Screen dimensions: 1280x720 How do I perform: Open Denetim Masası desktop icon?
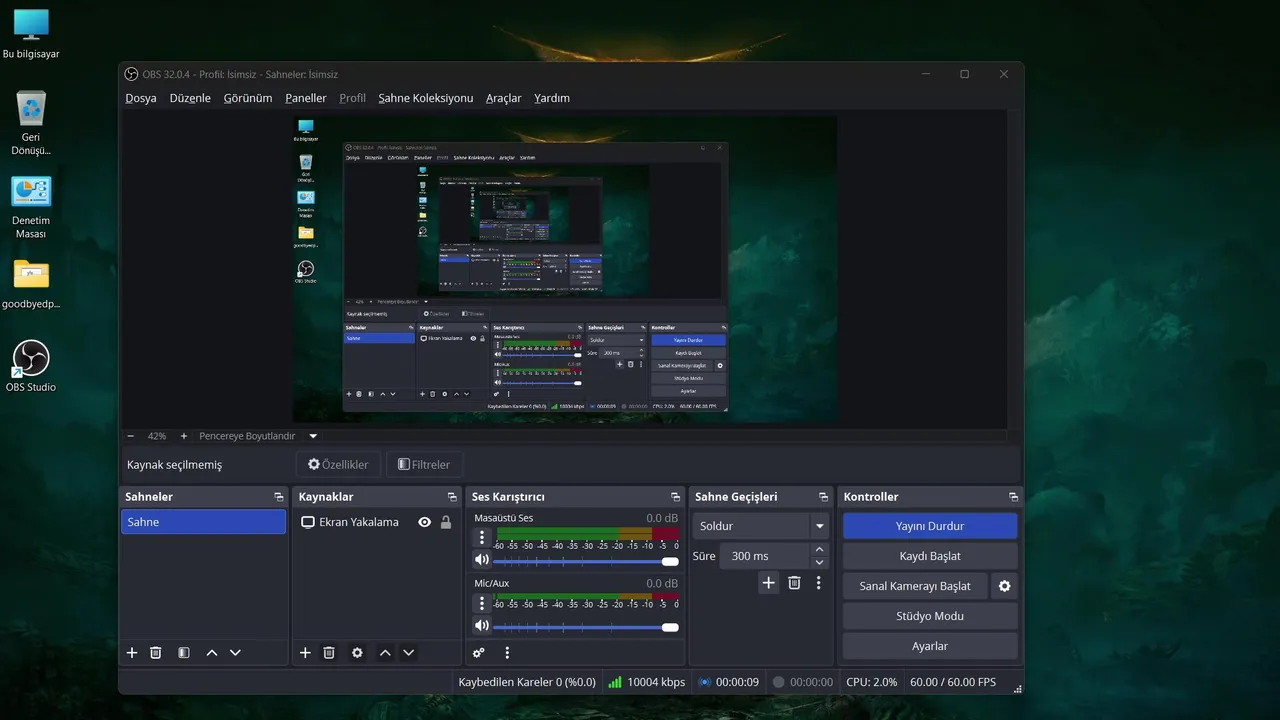coord(31,207)
